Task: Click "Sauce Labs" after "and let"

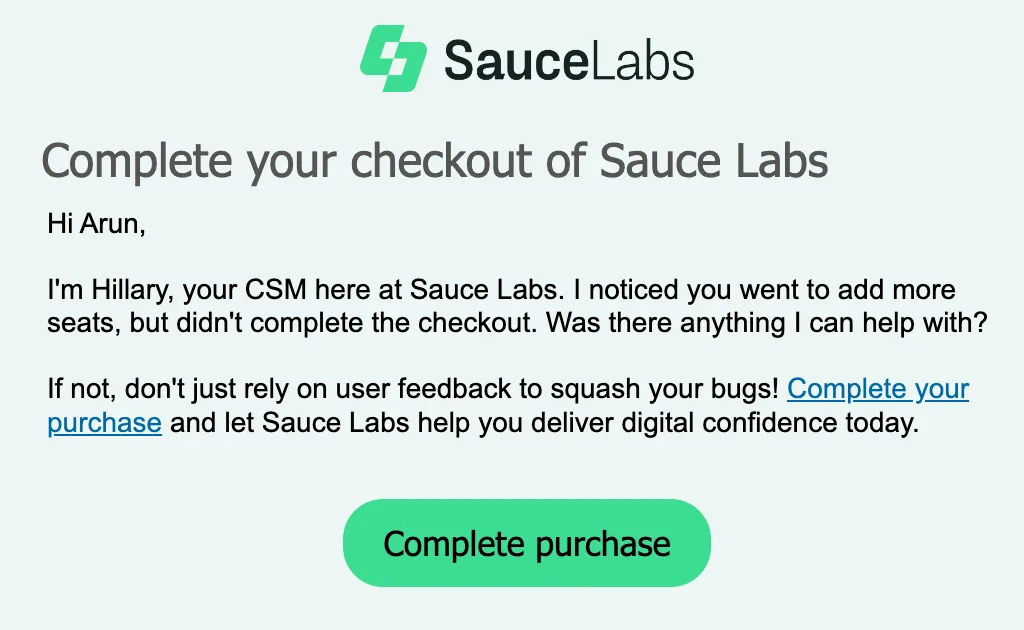Action: [336, 423]
